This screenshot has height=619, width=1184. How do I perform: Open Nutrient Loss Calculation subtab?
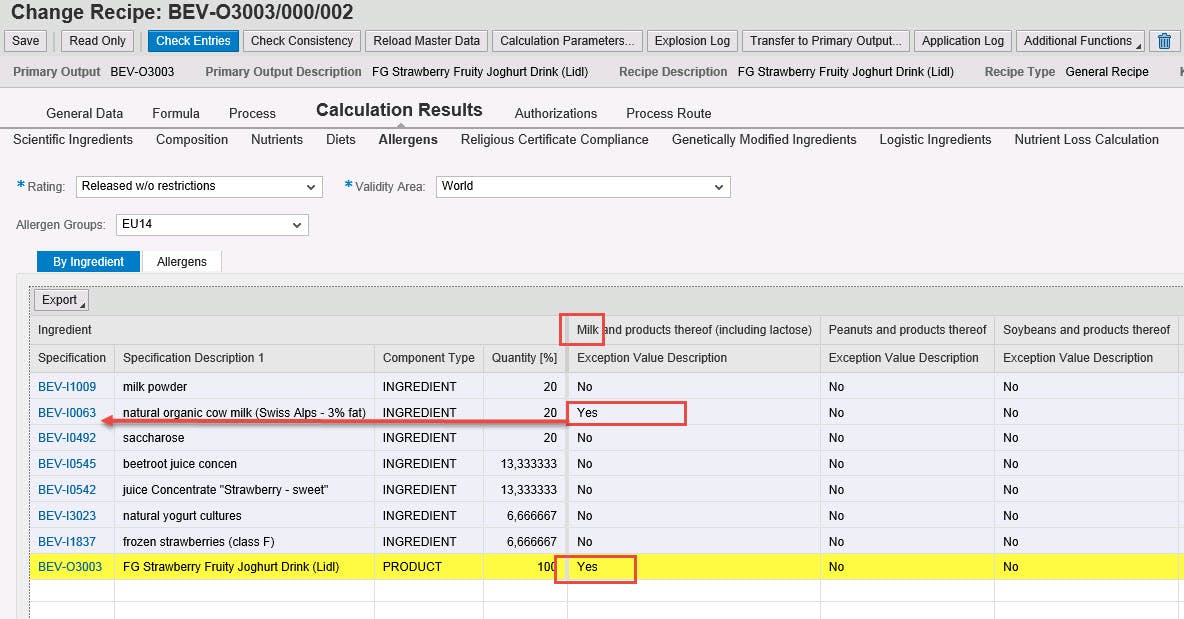(x=1086, y=140)
